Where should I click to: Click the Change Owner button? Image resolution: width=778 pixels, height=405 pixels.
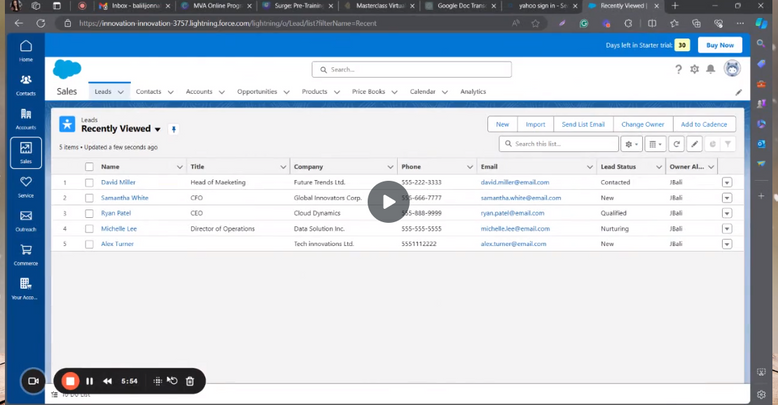pyautogui.click(x=643, y=125)
